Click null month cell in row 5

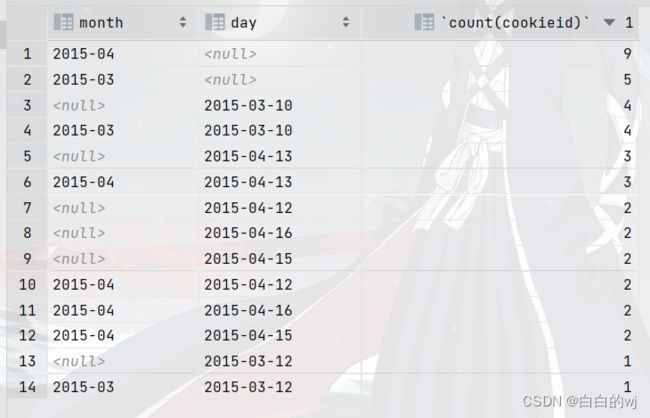tap(79, 156)
